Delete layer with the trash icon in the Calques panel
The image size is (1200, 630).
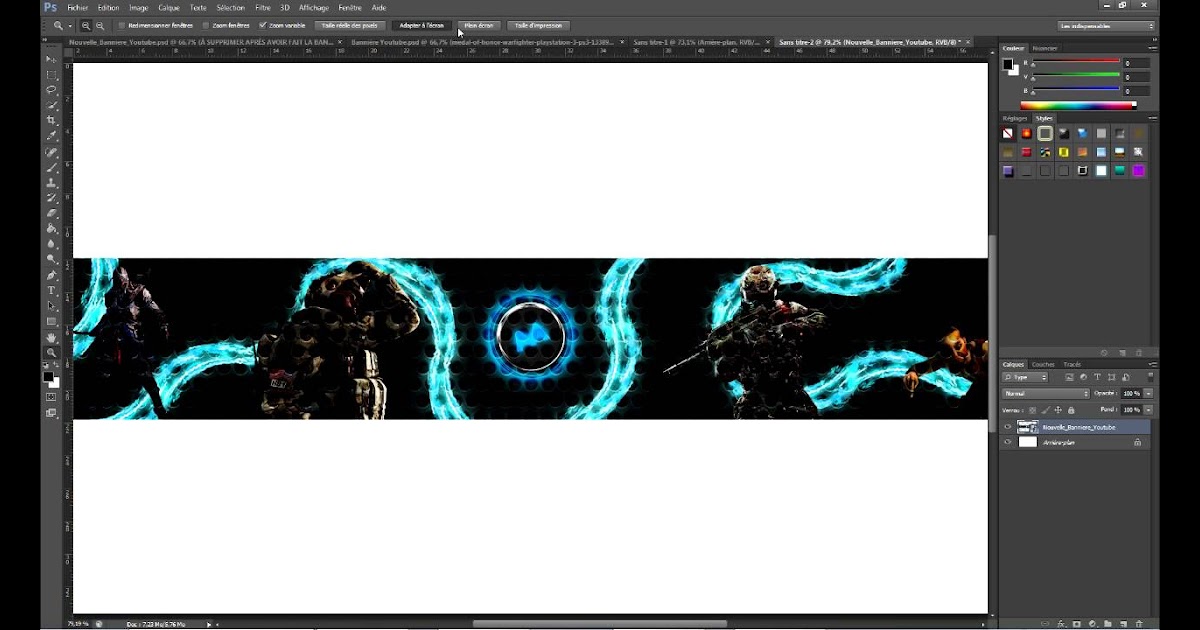[x=1138, y=623]
